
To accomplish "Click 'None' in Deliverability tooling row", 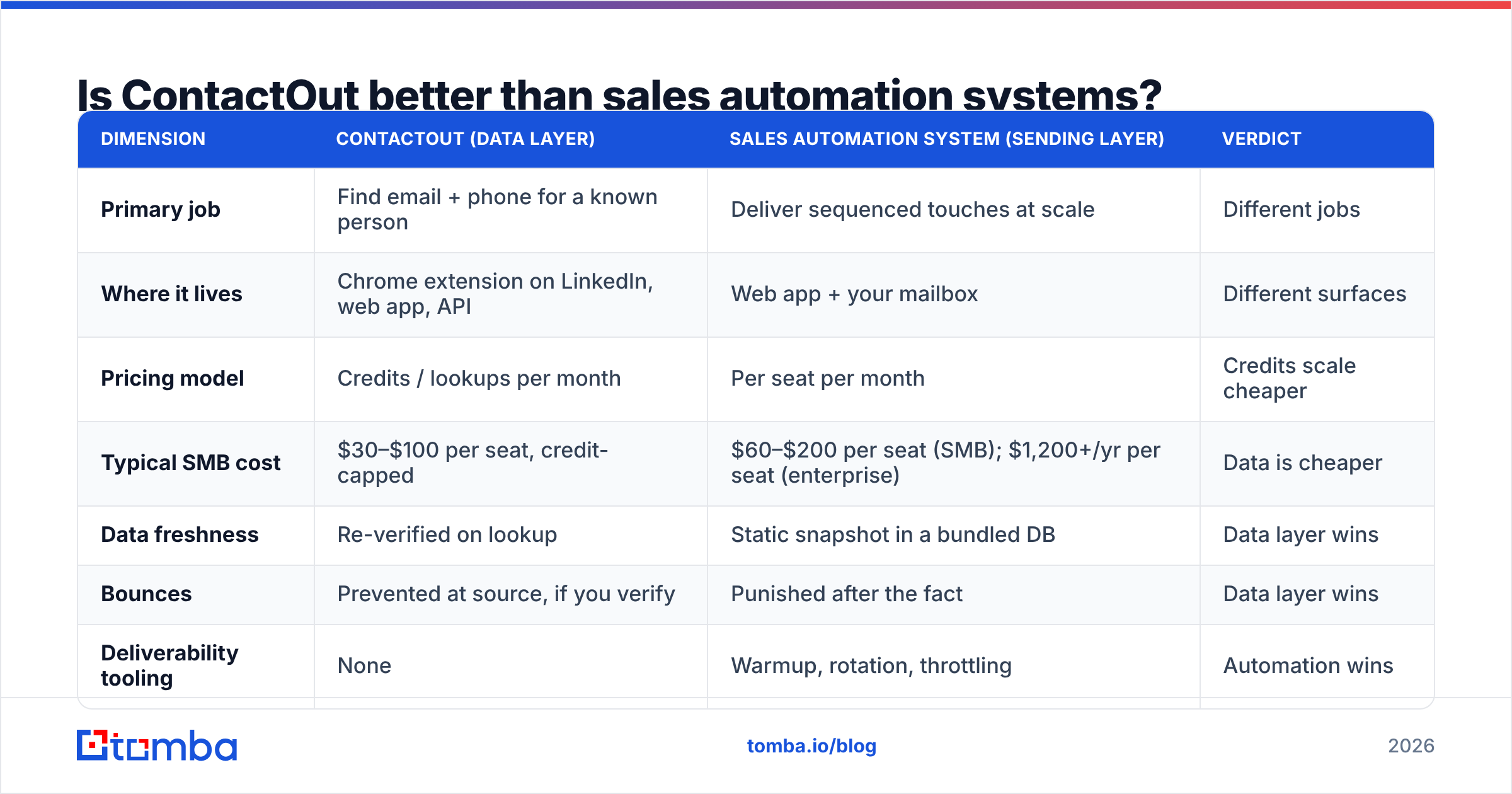I will pos(364,666).
